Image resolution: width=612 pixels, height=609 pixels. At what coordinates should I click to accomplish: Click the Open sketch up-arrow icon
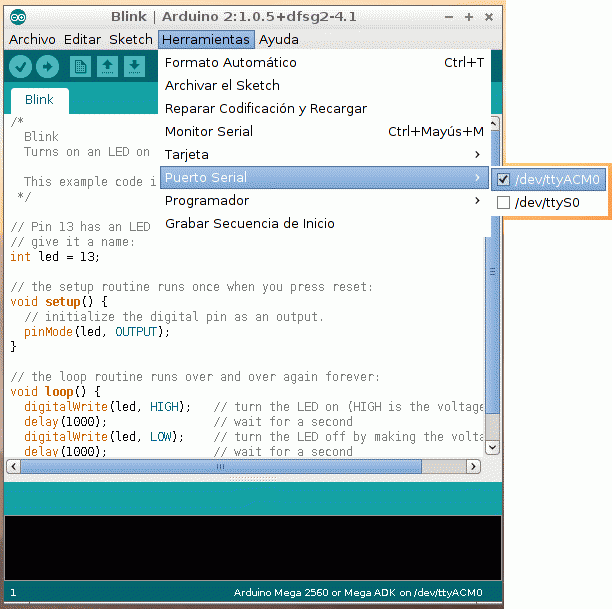tap(107, 66)
